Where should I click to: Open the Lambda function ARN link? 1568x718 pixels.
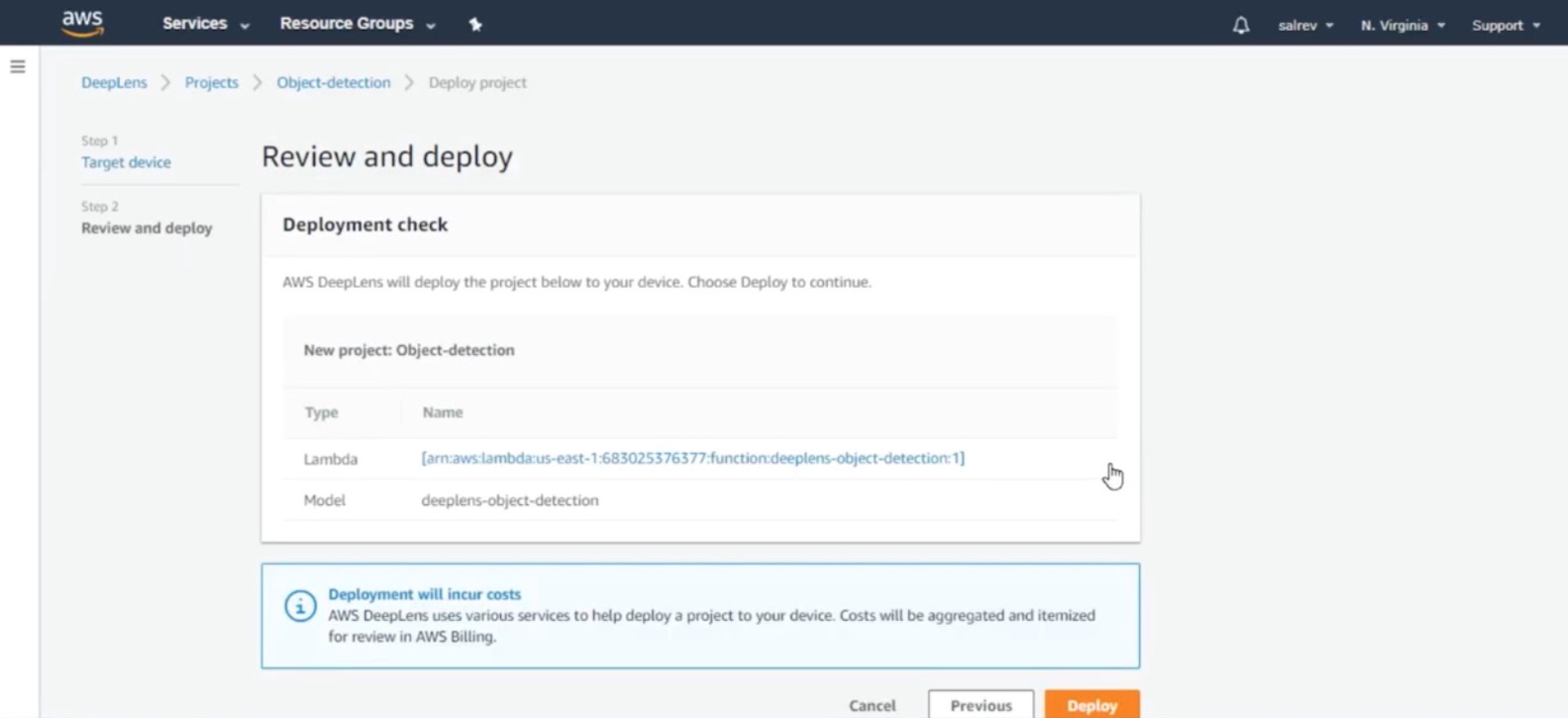click(693, 458)
